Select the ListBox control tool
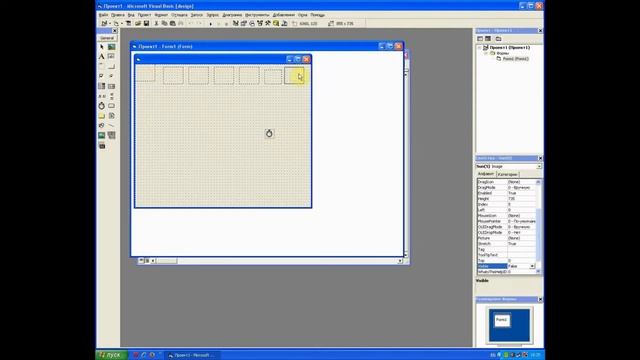The height and width of the screenshot is (360, 640). click(x=111, y=86)
